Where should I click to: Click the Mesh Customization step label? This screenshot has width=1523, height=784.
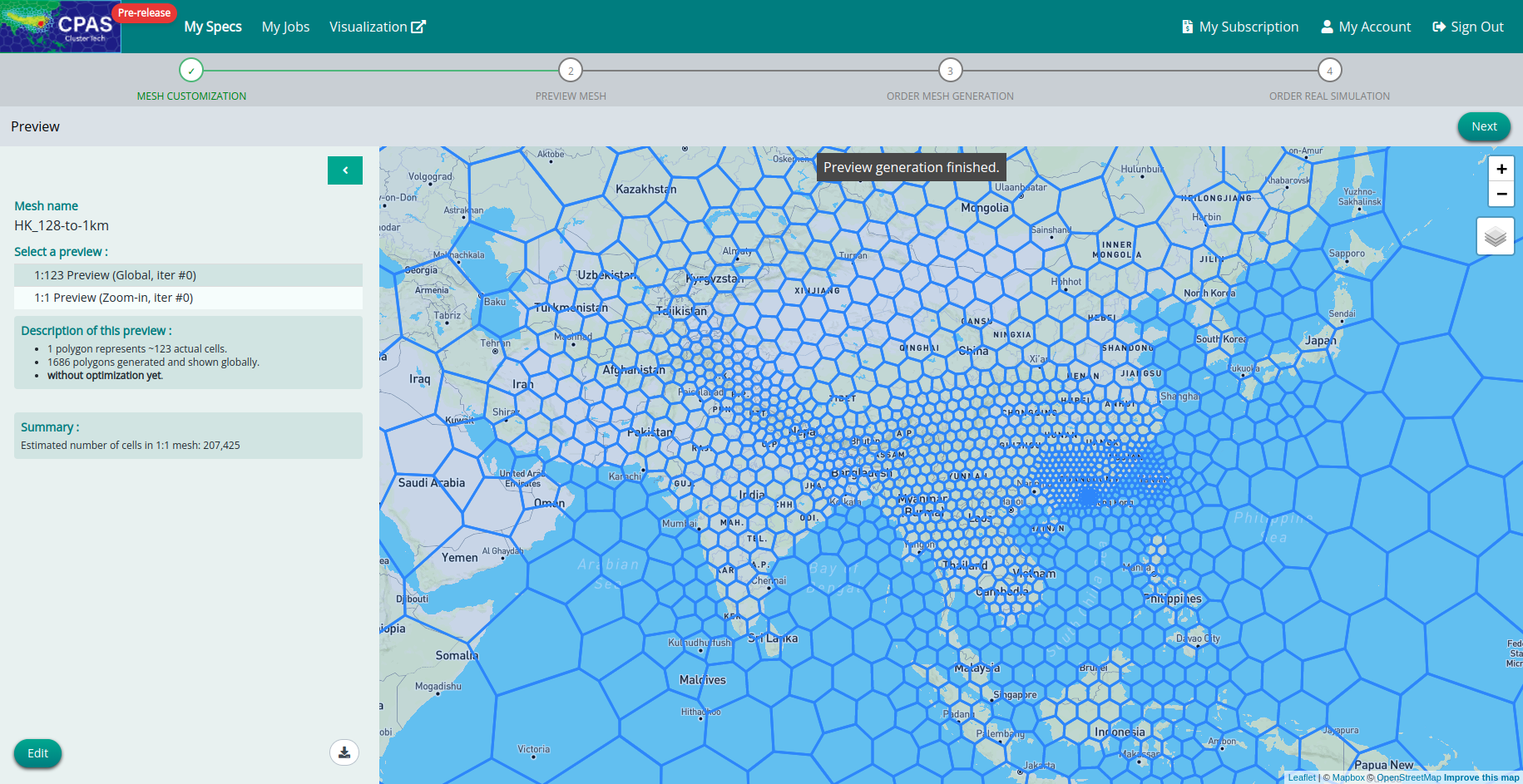[191, 96]
